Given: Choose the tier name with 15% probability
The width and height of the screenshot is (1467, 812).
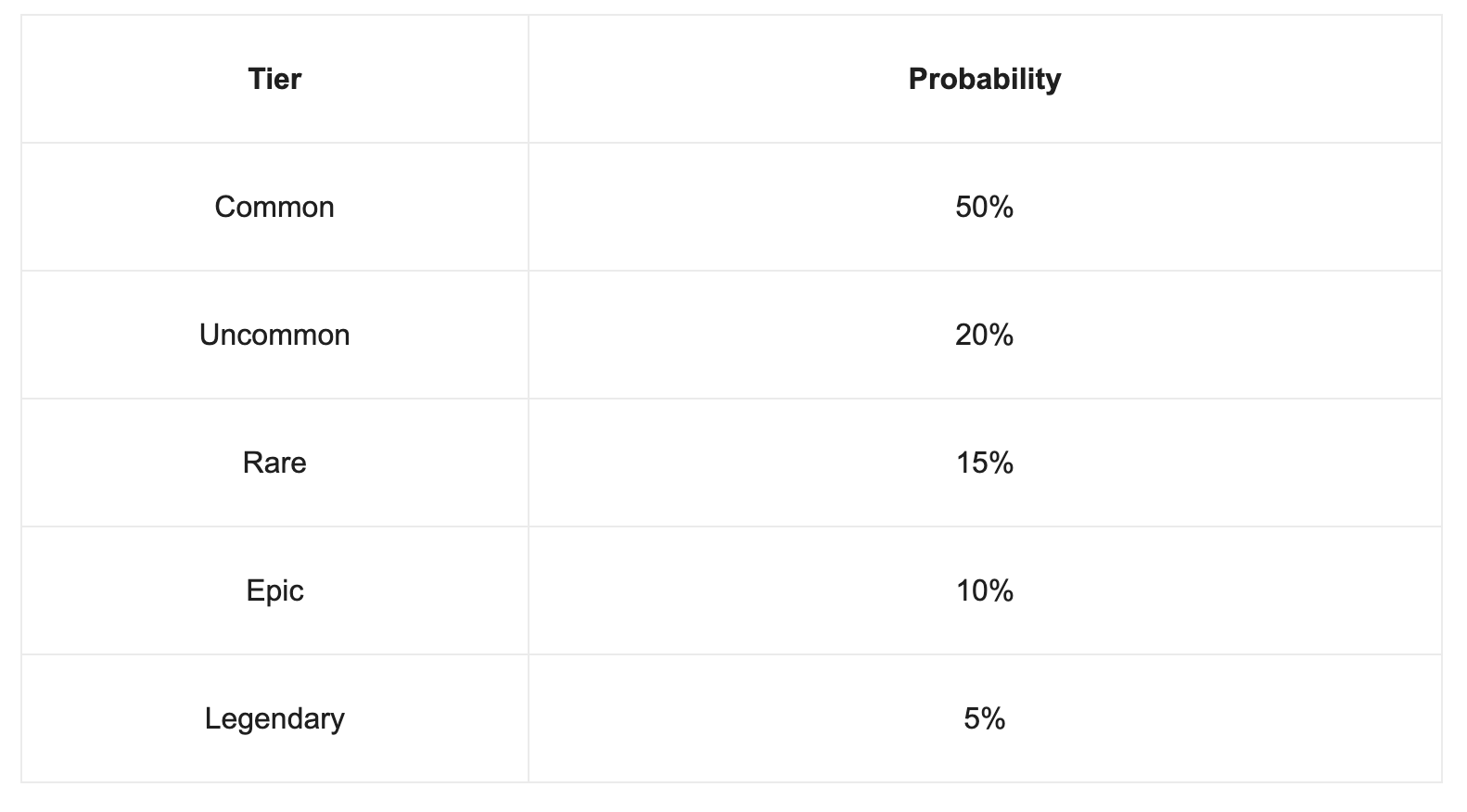Looking at the screenshot, I should point(274,463).
